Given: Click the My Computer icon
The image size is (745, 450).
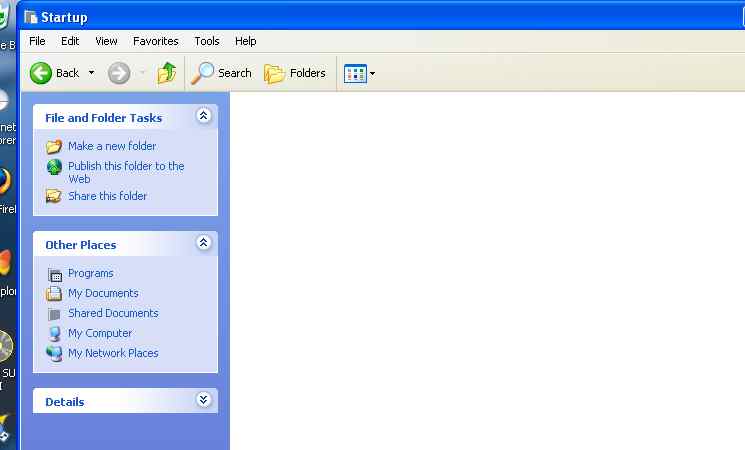Looking at the screenshot, I should click(x=55, y=334).
